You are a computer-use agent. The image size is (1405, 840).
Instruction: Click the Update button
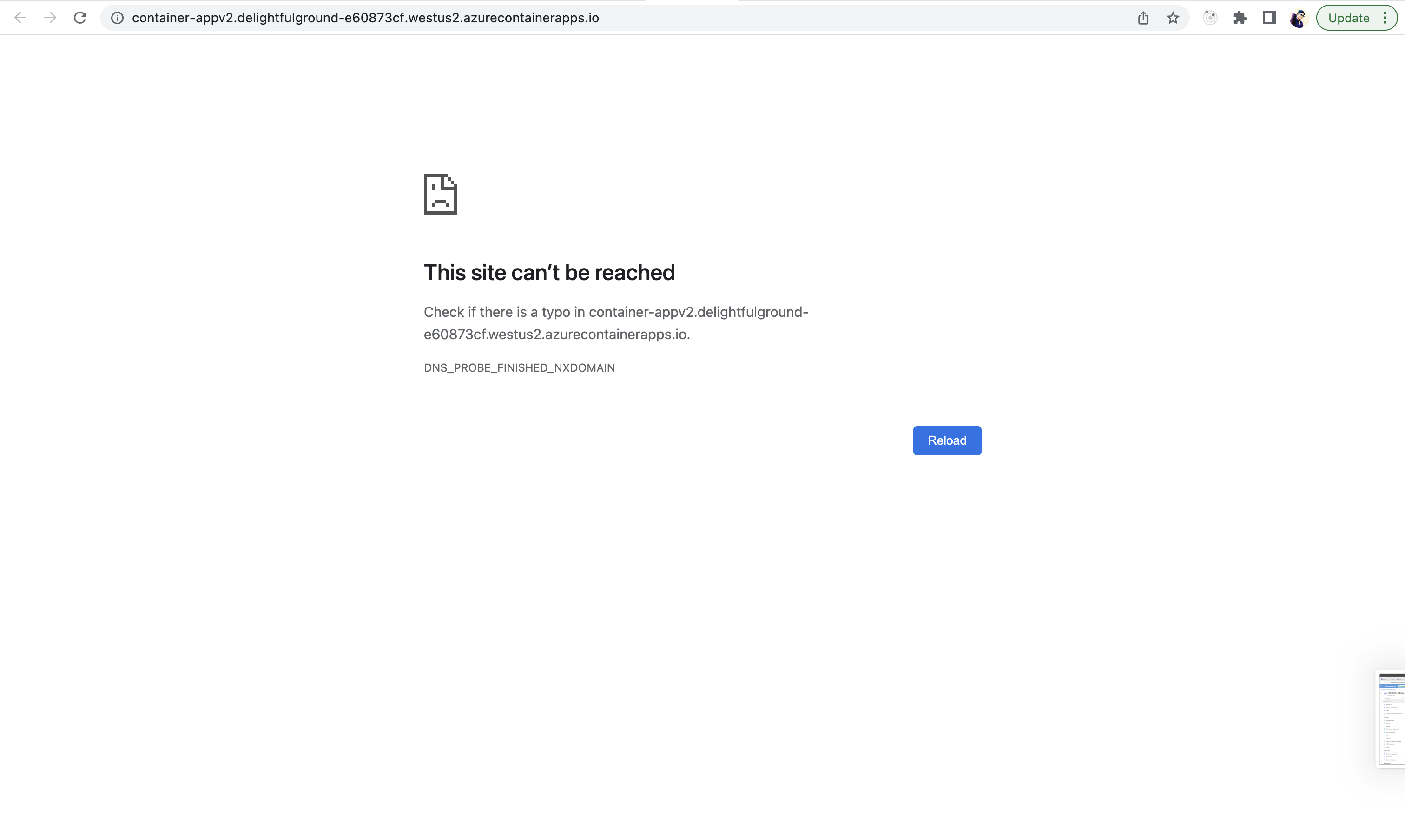(x=1351, y=18)
